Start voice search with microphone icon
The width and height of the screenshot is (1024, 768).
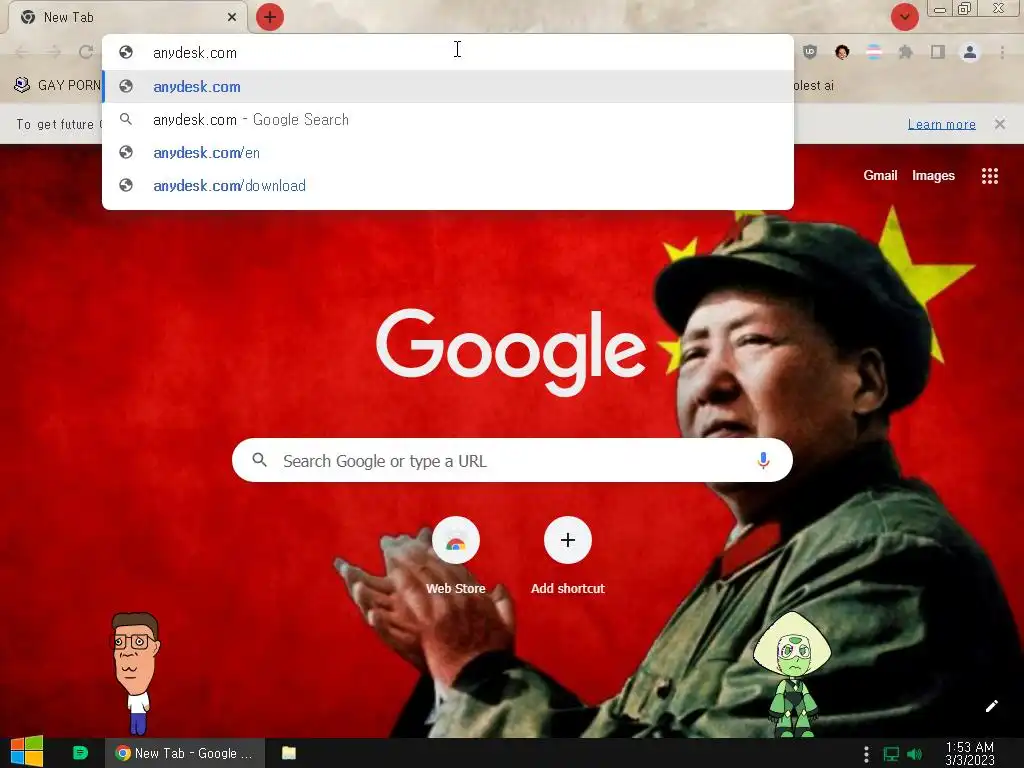pos(763,460)
